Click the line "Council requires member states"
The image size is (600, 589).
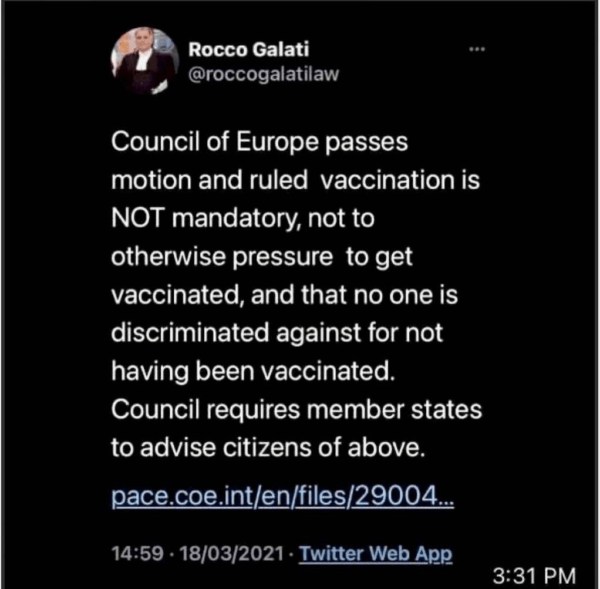coord(297,410)
